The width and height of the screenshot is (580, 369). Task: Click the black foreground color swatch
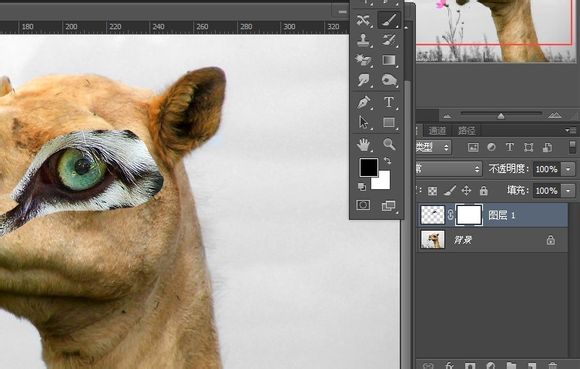(x=369, y=167)
